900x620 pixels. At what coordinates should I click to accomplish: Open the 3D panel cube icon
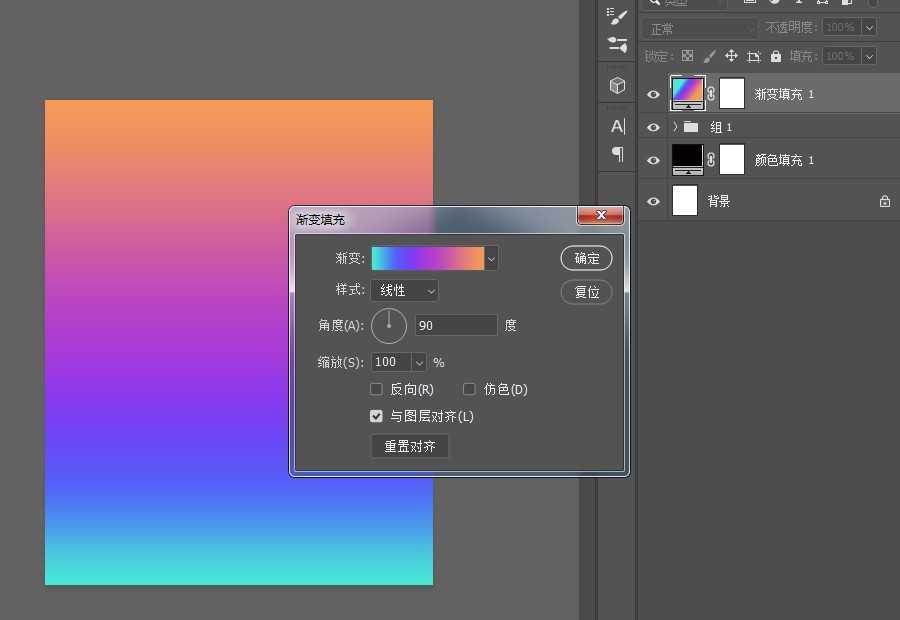click(x=617, y=85)
